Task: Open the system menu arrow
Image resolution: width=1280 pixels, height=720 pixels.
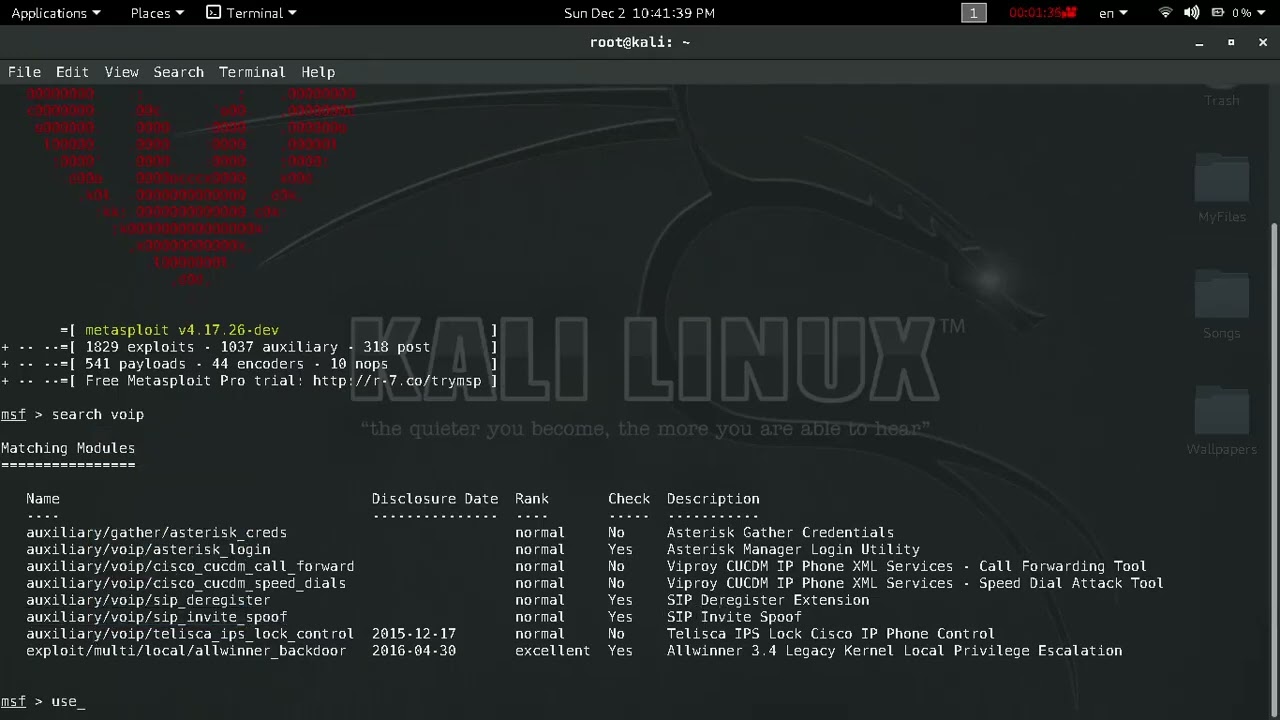Action: click(x=1262, y=13)
